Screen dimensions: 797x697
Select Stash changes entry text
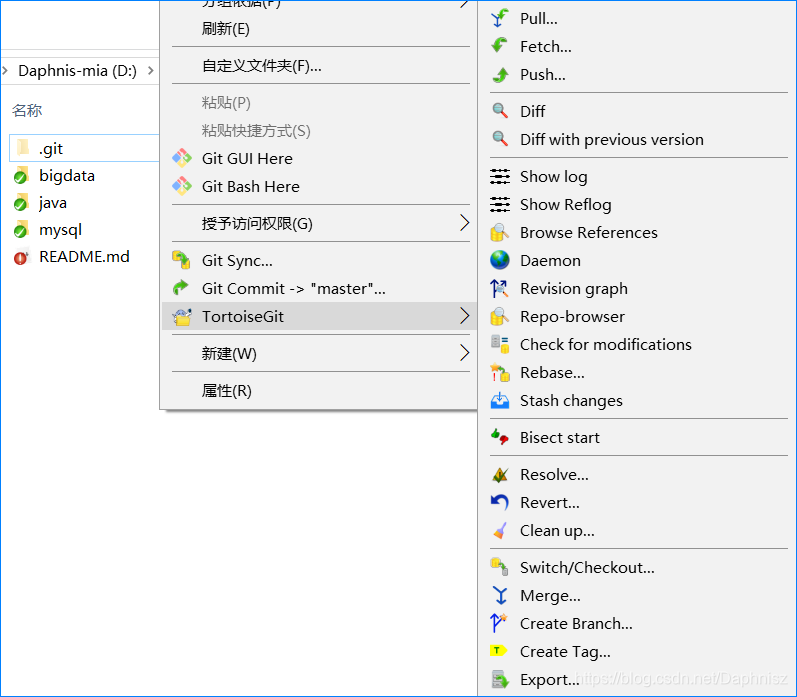tap(571, 401)
